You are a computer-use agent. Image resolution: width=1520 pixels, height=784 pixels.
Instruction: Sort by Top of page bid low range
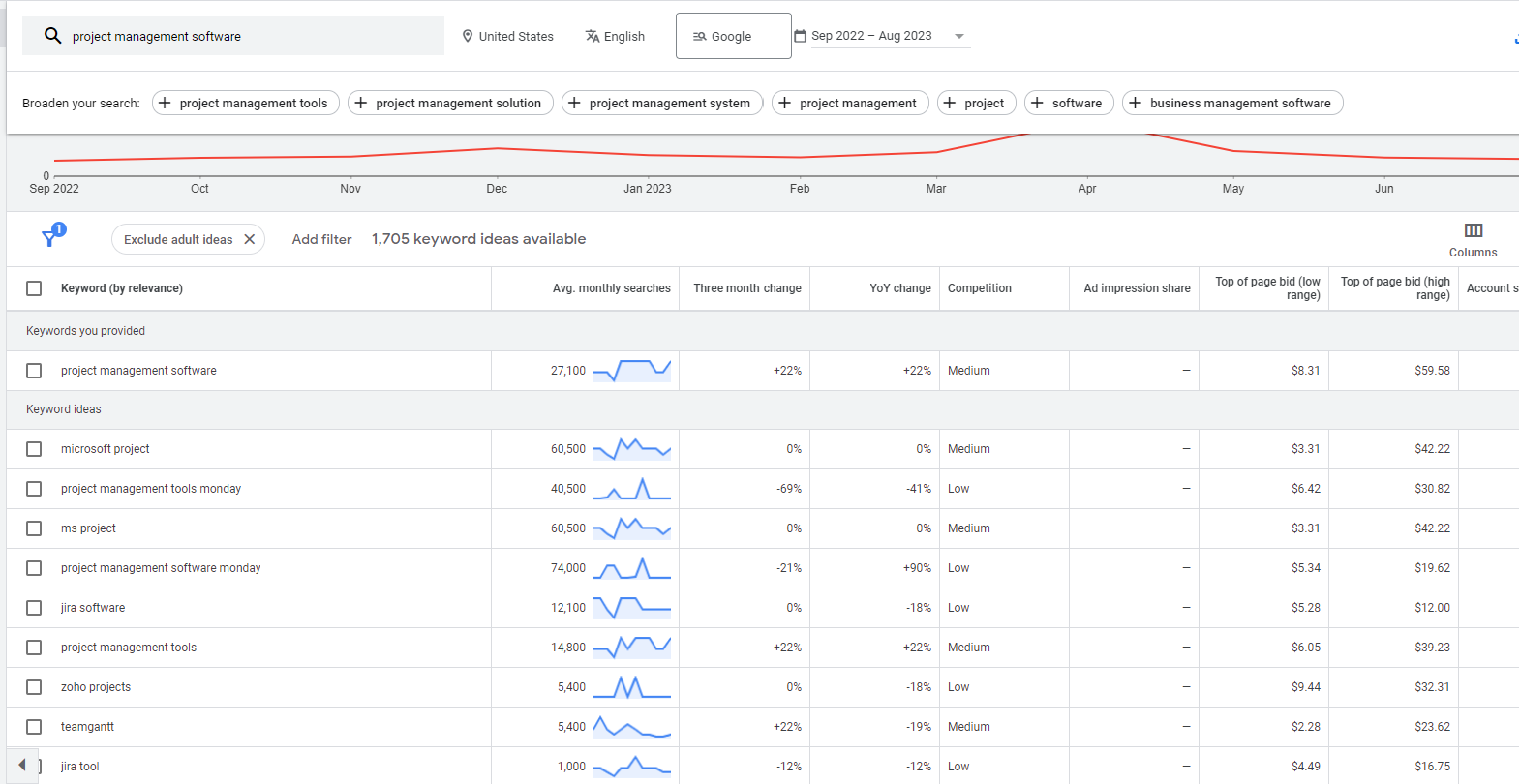click(1268, 288)
